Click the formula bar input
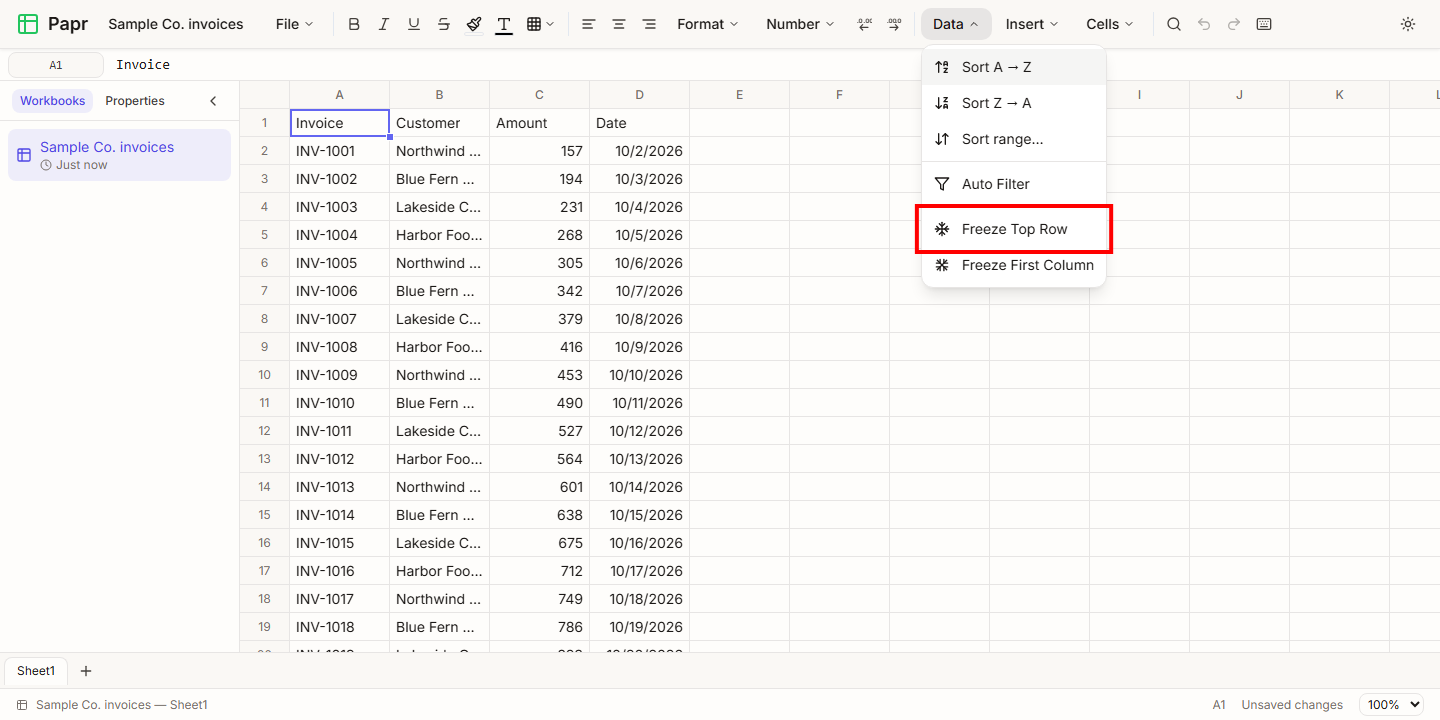The image size is (1440, 720). click(x=772, y=65)
